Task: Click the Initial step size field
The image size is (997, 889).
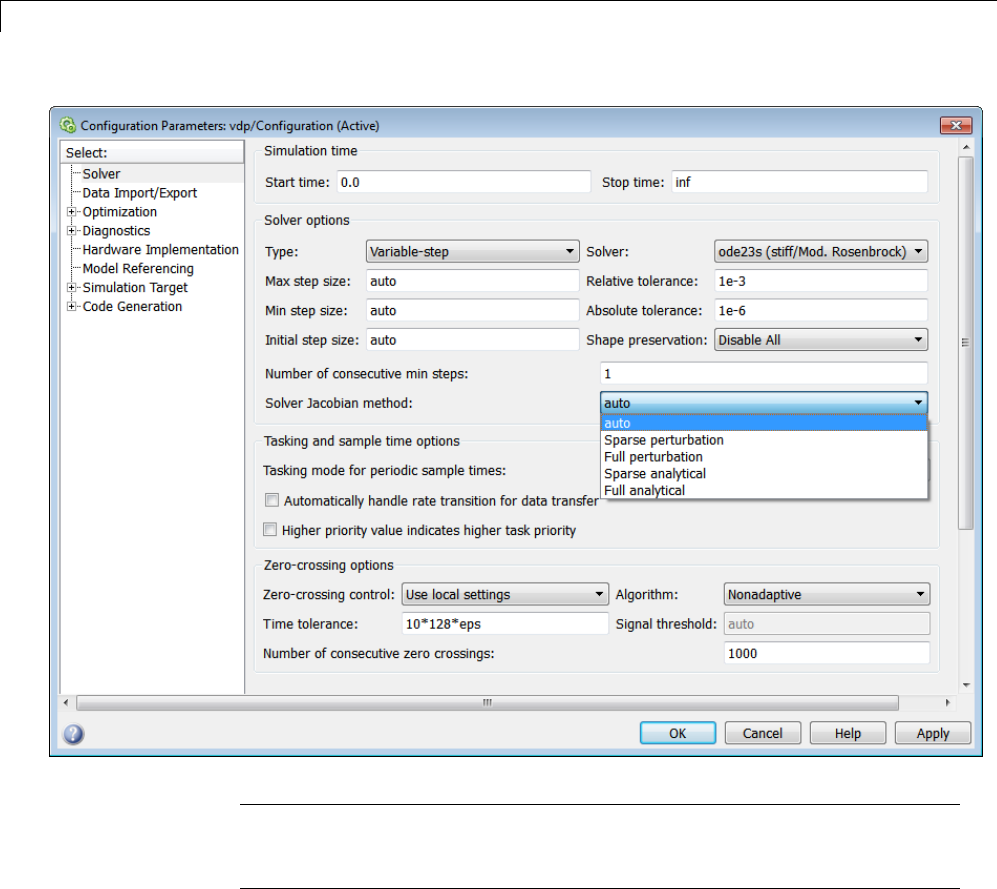Action: [472, 340]
